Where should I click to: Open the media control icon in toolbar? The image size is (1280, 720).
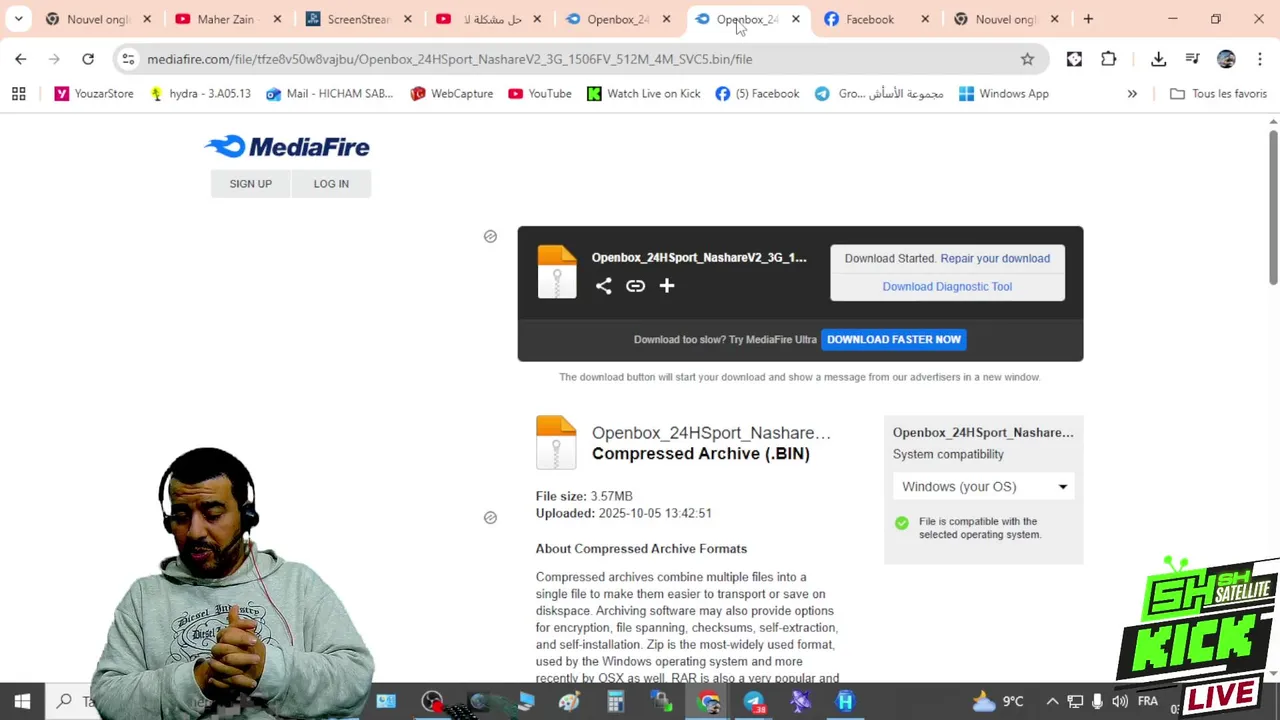coord(1192,59)
